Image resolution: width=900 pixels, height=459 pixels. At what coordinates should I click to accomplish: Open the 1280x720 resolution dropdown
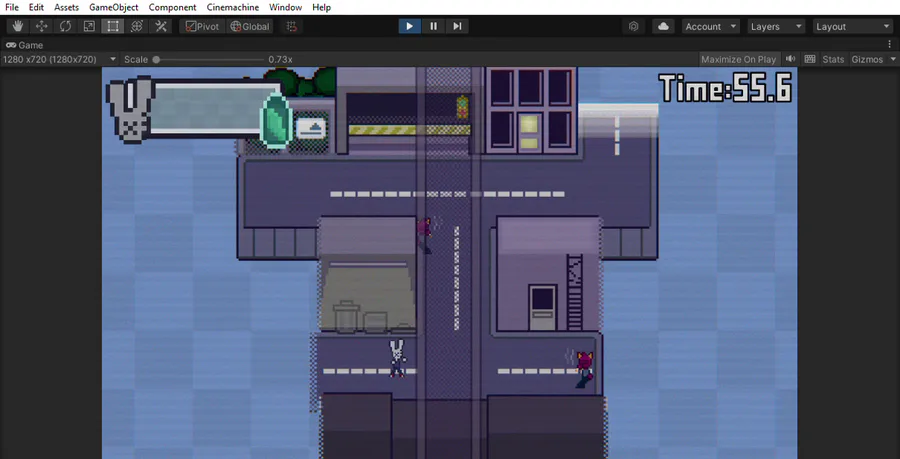(x=59, y=59)
